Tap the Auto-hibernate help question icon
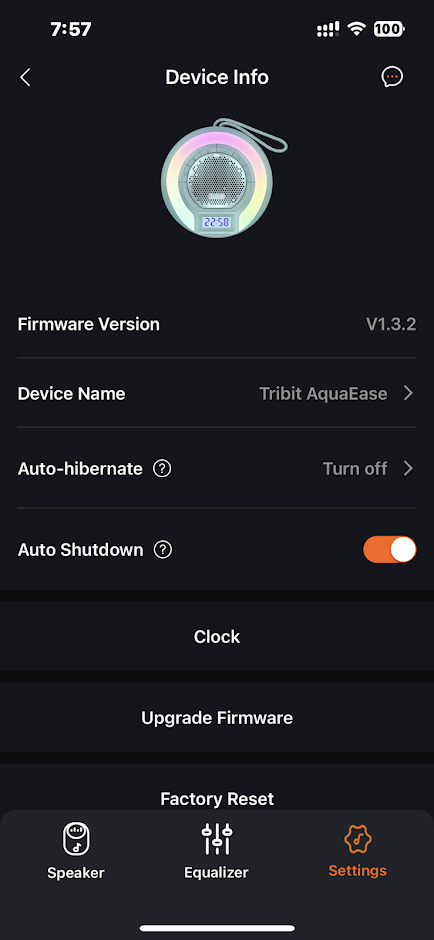 (162, 468)
